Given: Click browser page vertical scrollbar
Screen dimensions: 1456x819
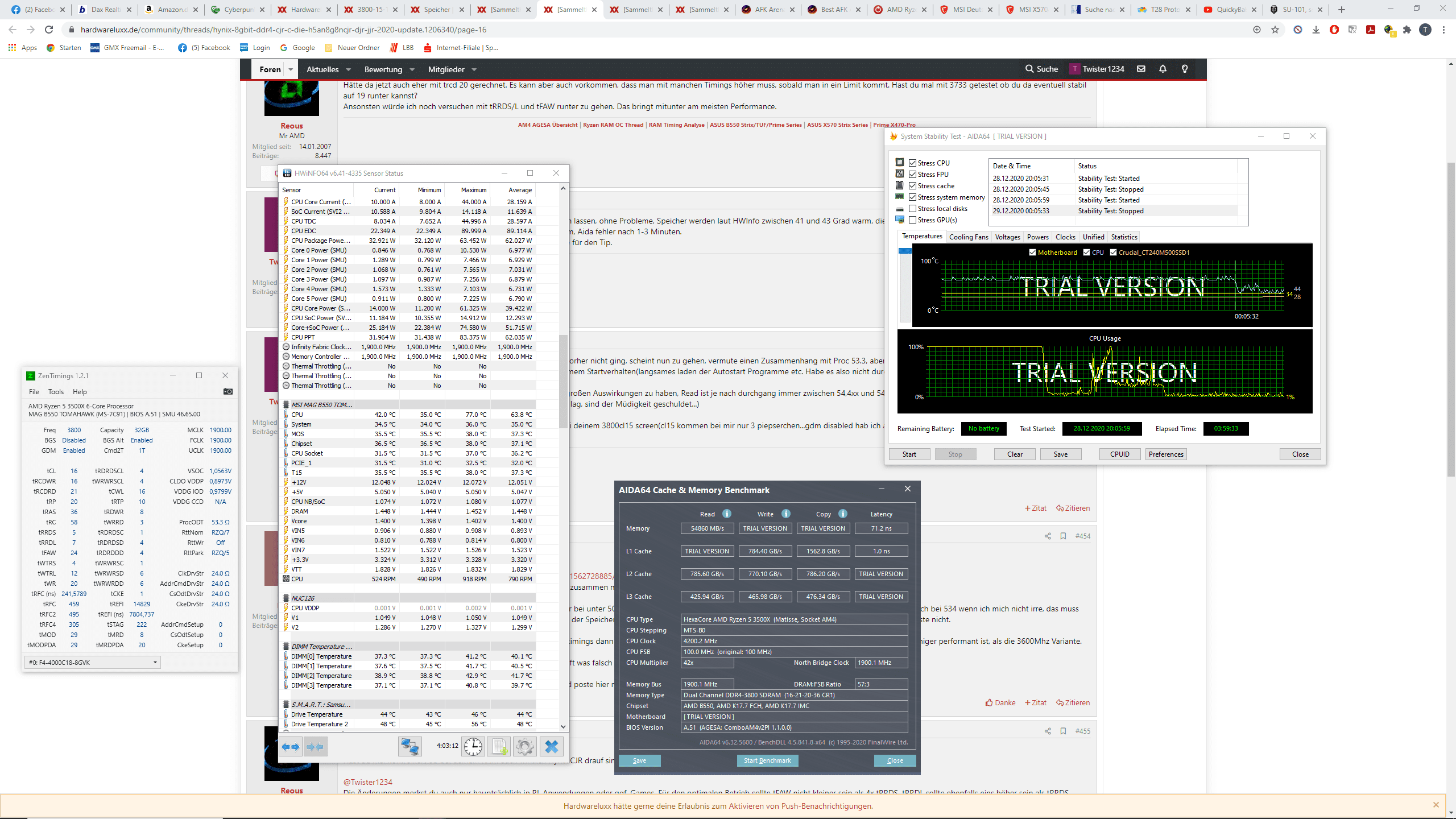Looking at the screenshot, I should pyautogui.click(x=1451, y=318).
